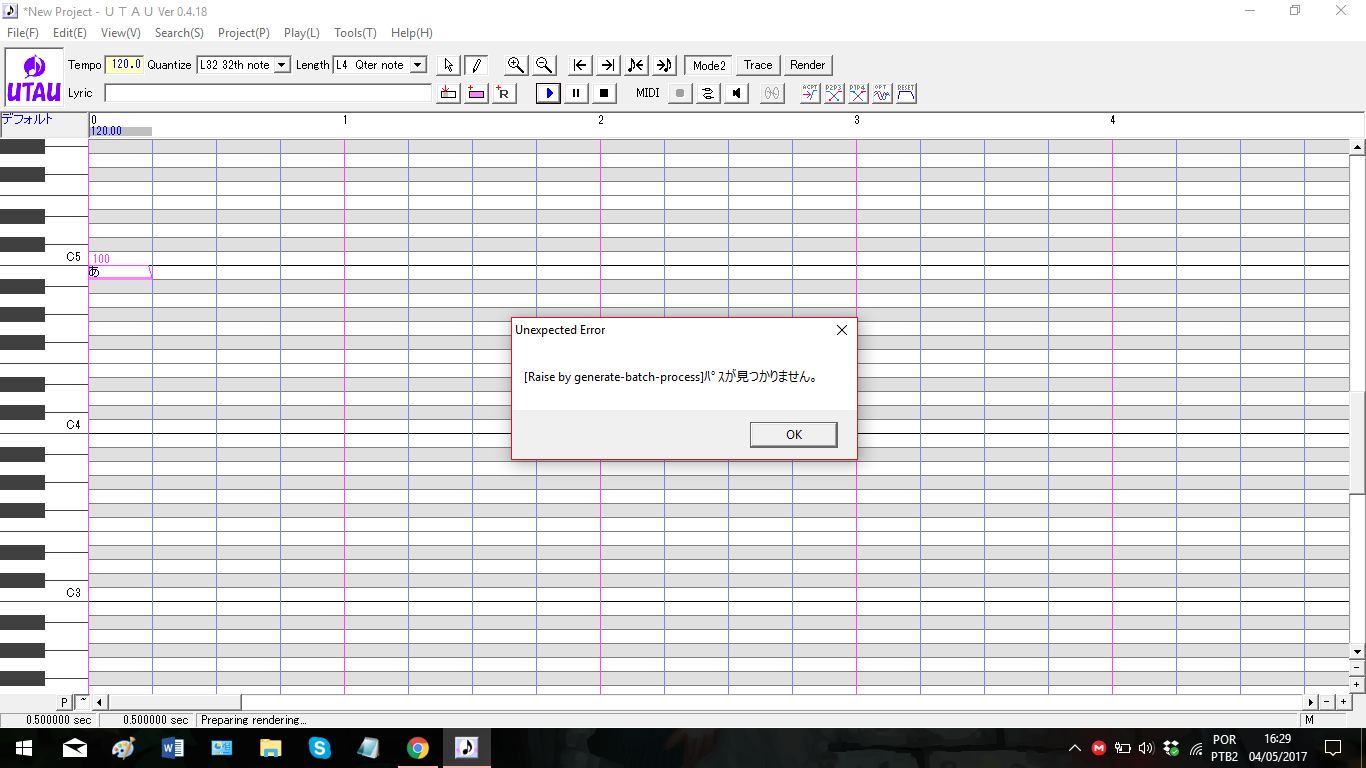Viewport: 1366px width, 768px height.
Task: Click the greyed-out double circle icon
Action: [772, 93]
